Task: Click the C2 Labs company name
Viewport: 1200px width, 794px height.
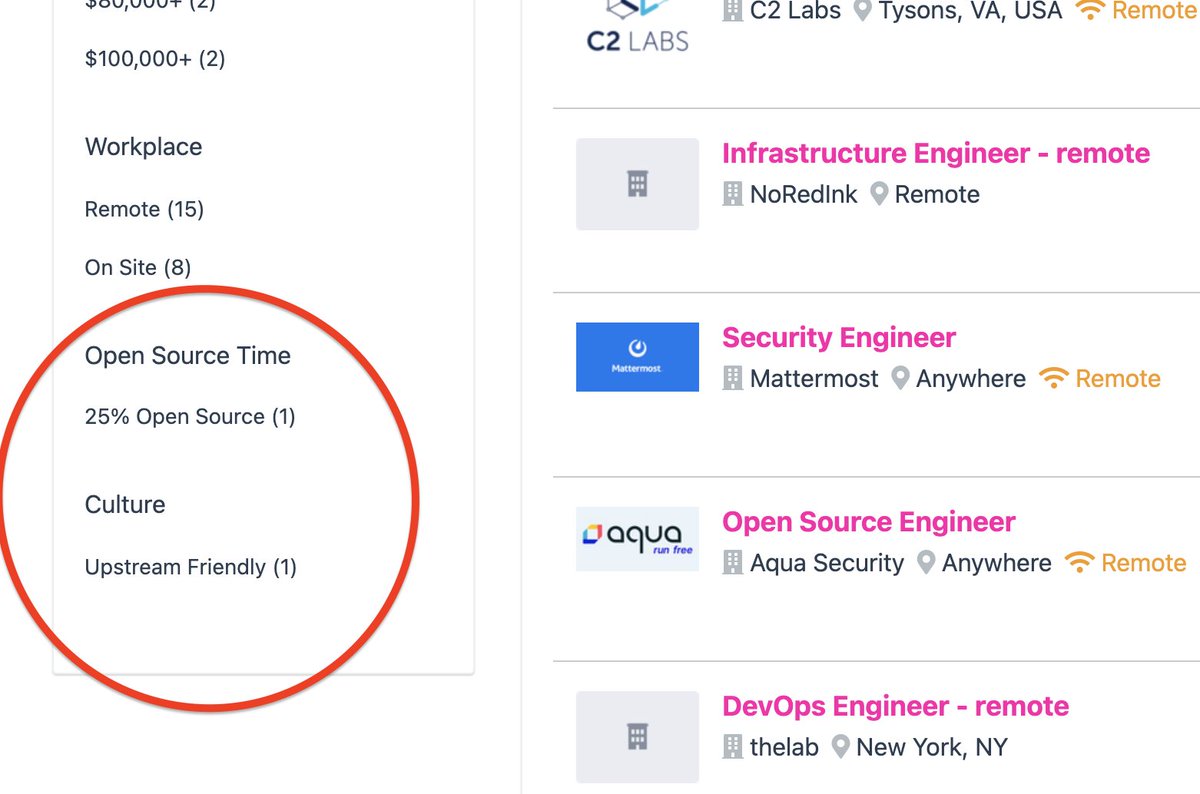Action: [797, 11]
